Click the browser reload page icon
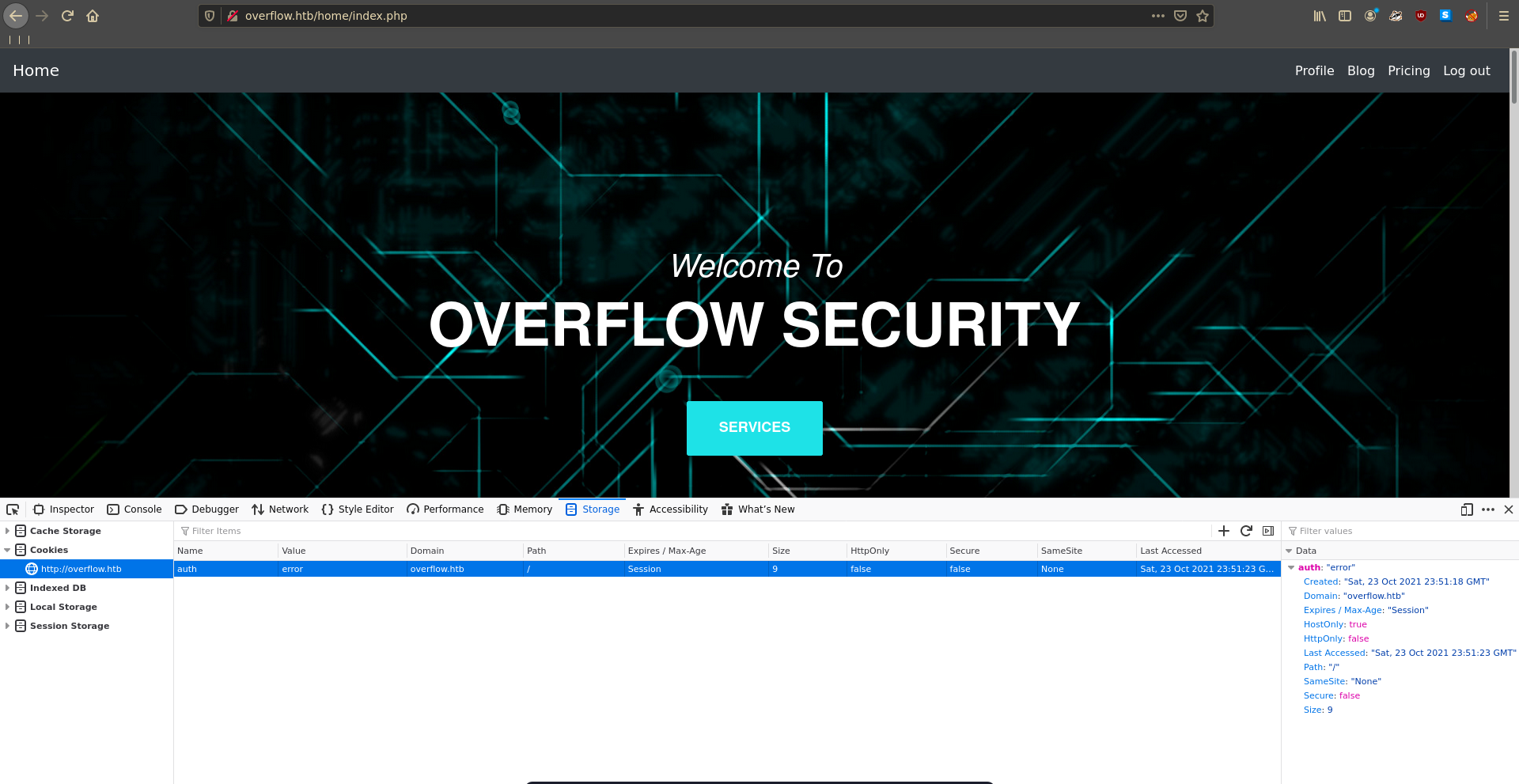Viewport: 1519px width, 784px height. 67,16
